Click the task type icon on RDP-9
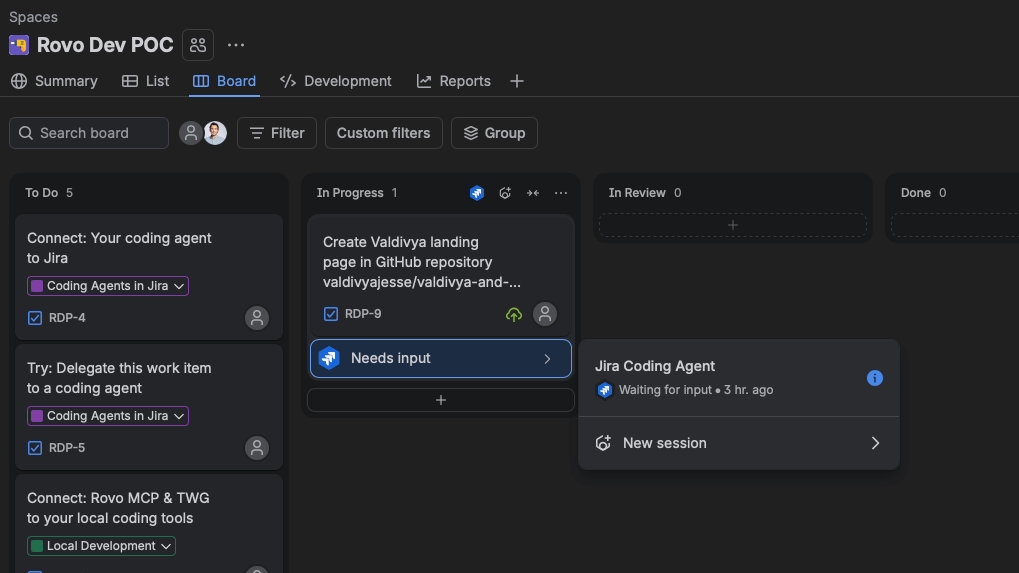The height and width of the screenshot is (573, 1019). click(331, 314)
